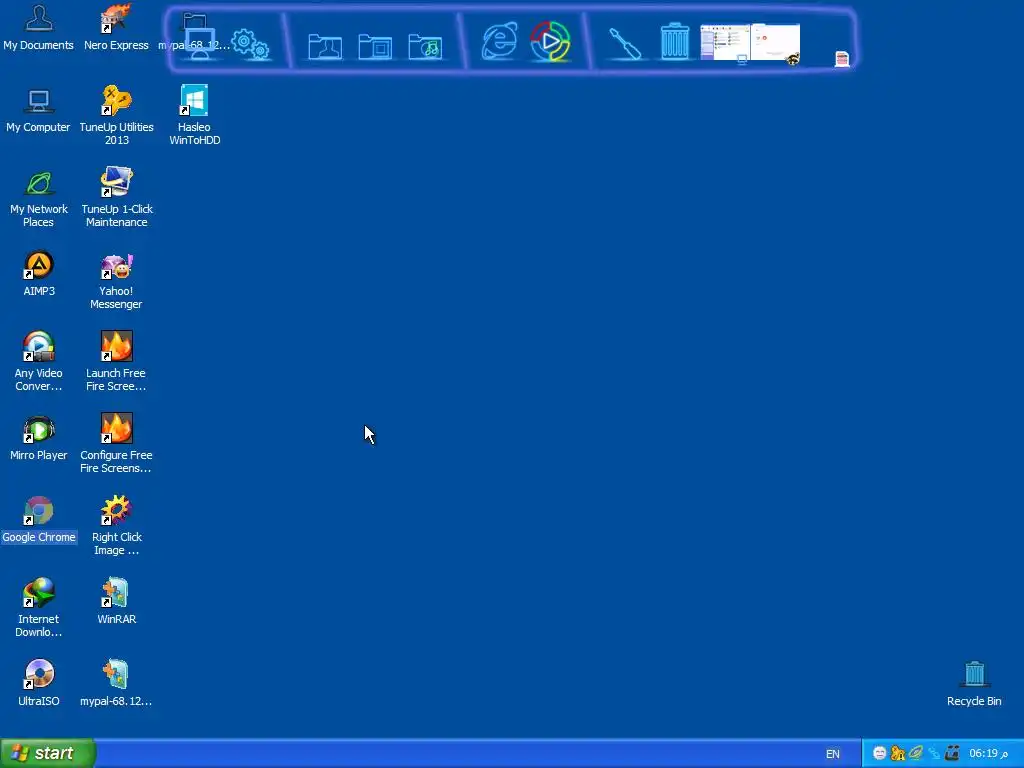
Task: Click the 06:19 taskbar clock
Action: point(988,754)
